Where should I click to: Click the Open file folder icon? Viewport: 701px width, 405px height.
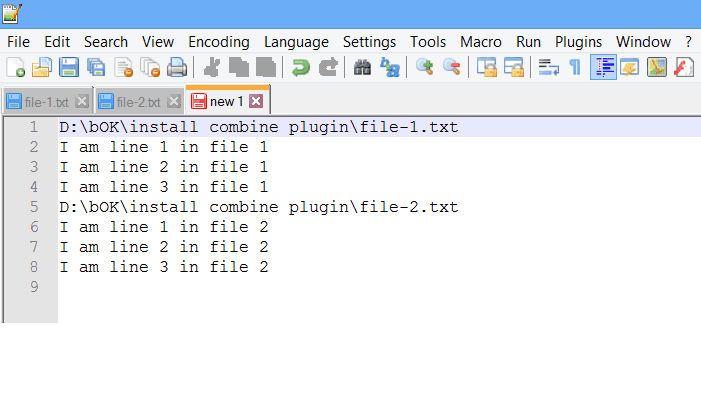(x=42, y=68)
